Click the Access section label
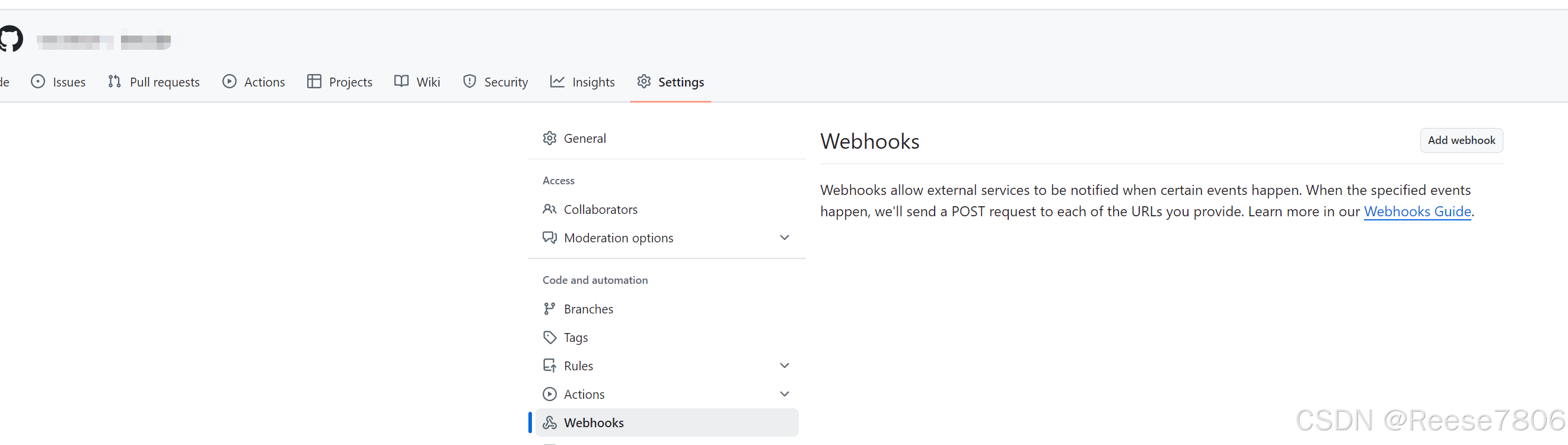The image size is (1568, 445). pos(558,181)
